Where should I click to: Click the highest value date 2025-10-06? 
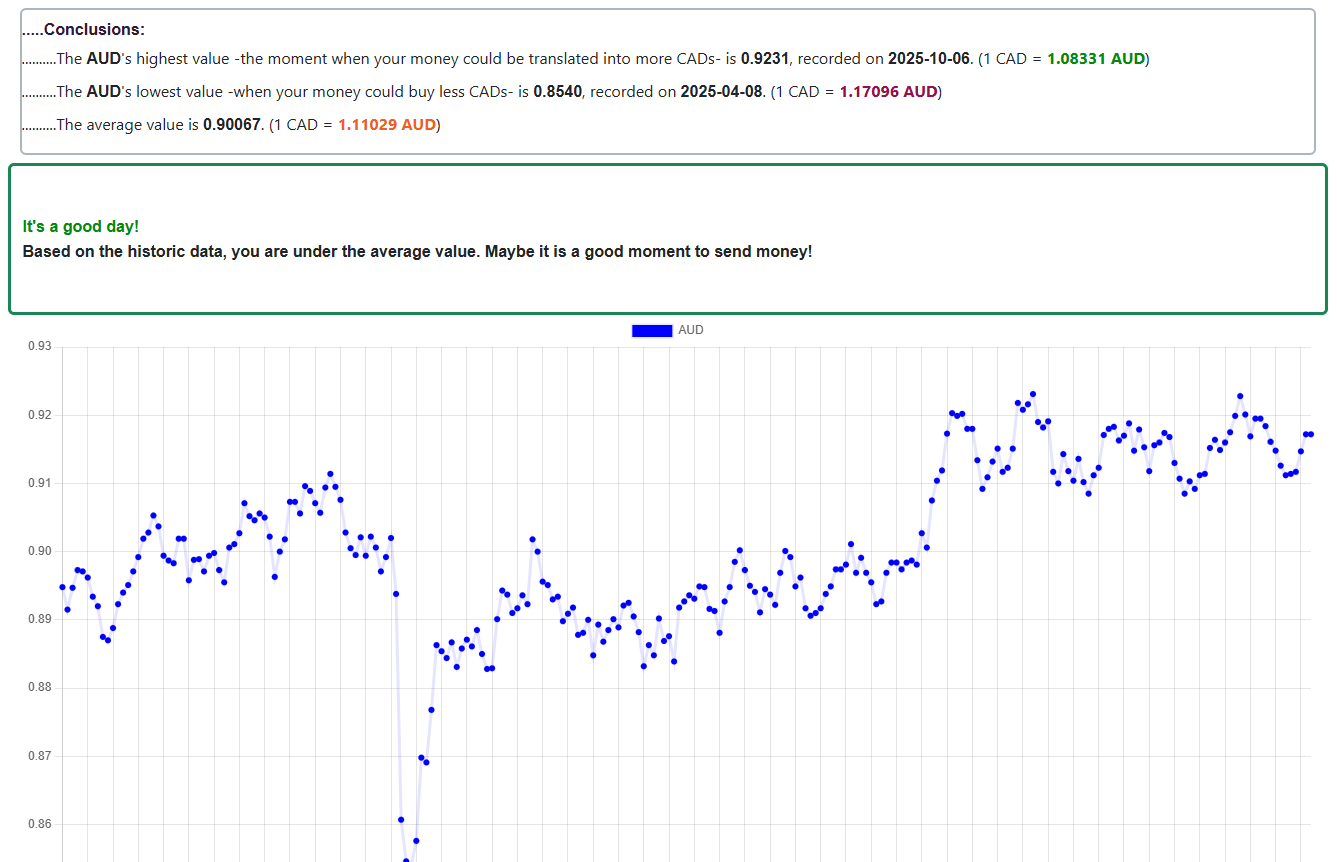929,59
